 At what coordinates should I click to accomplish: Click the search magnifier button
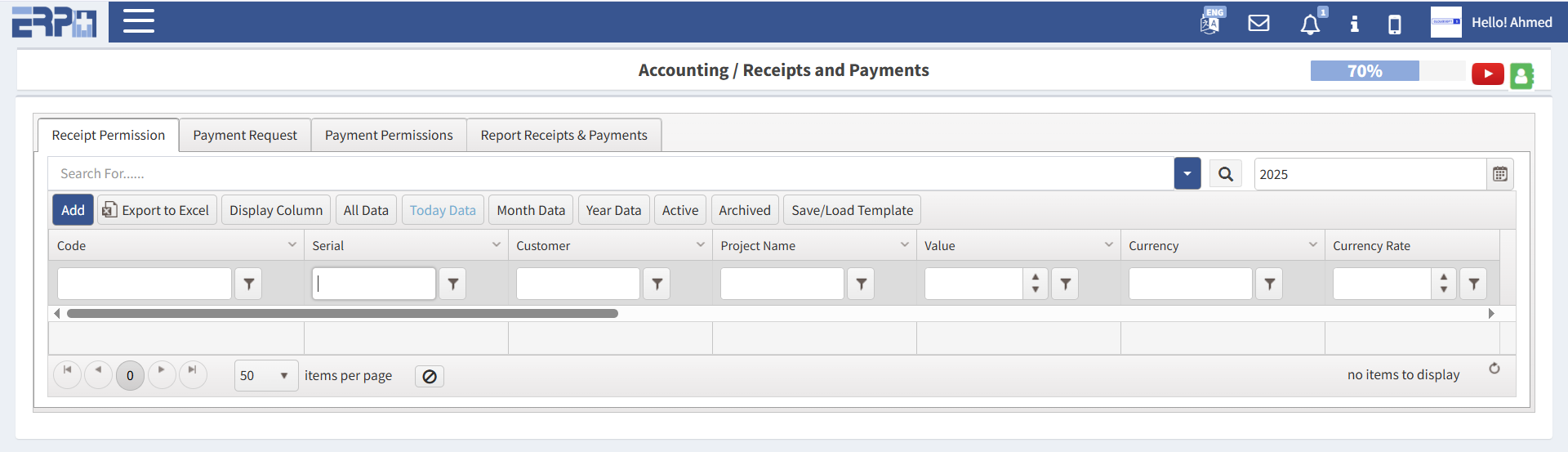click(x=1225, y=174)
